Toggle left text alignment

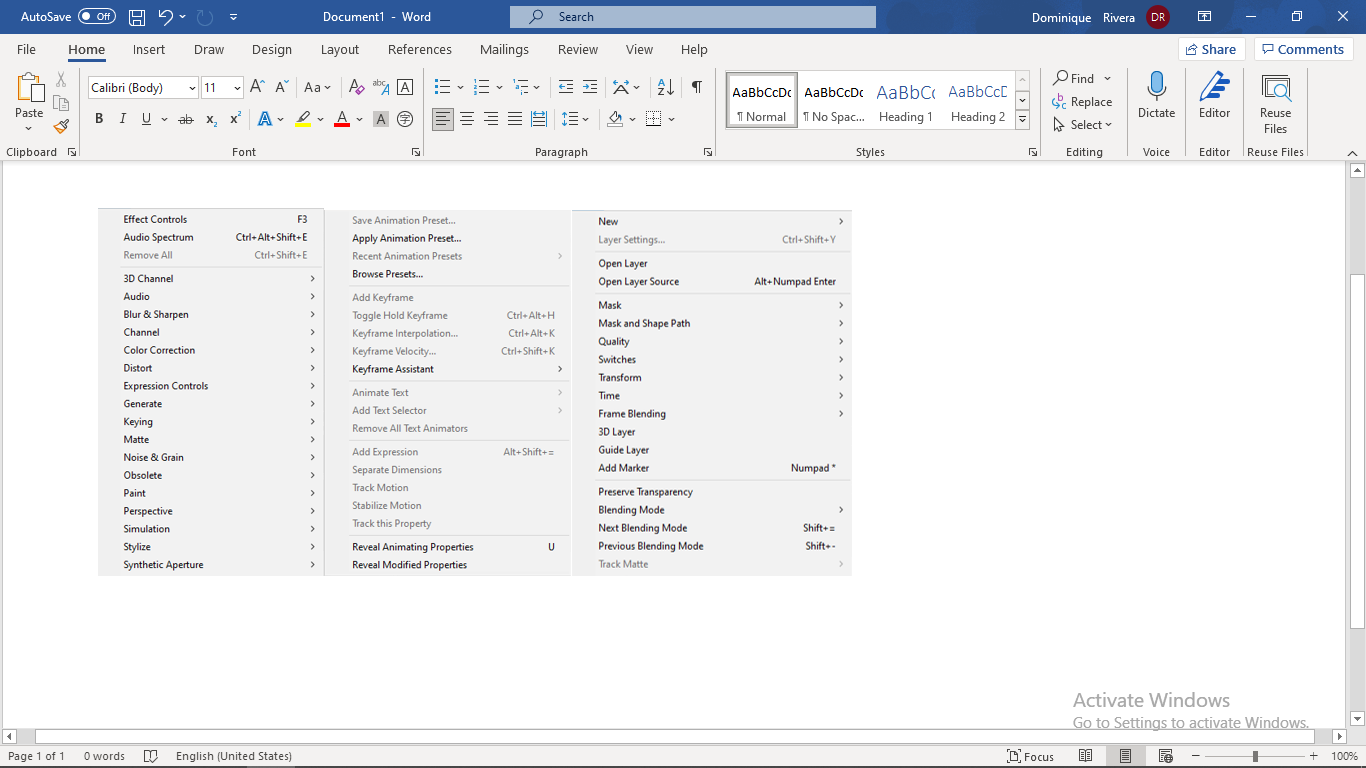pos(443,119)
